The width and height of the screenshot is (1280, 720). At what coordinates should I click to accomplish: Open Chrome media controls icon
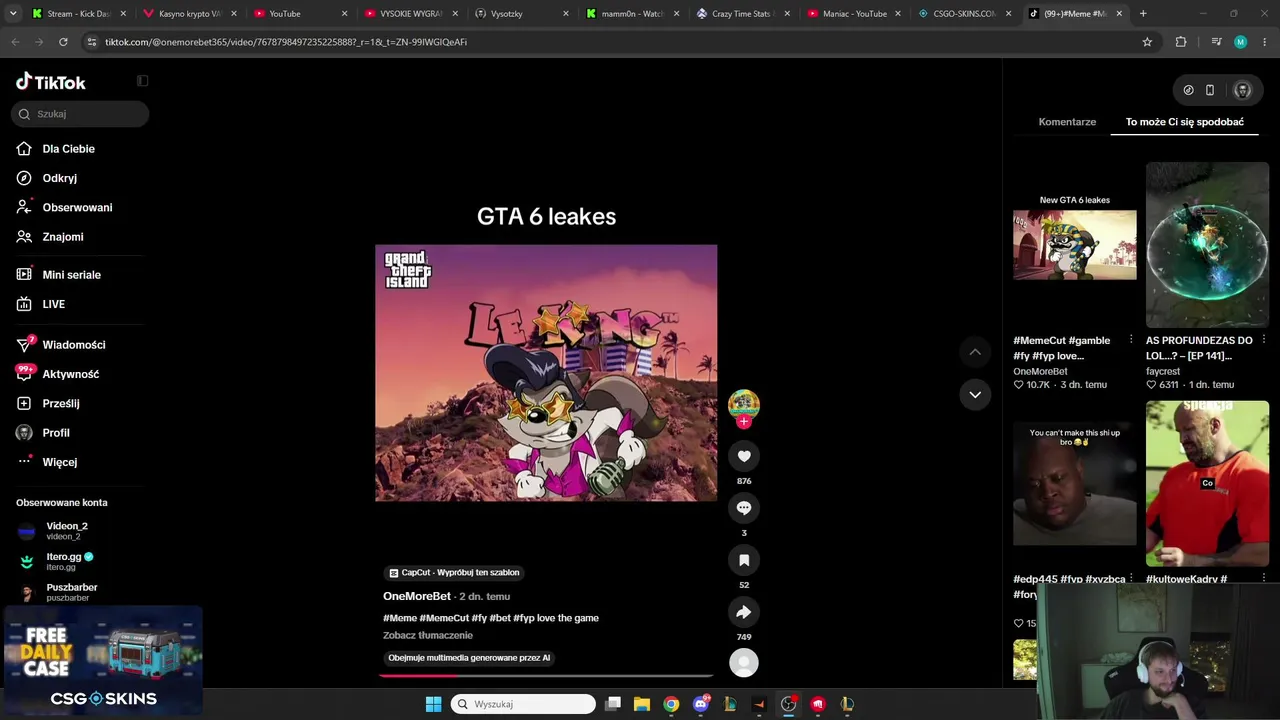1216,42
